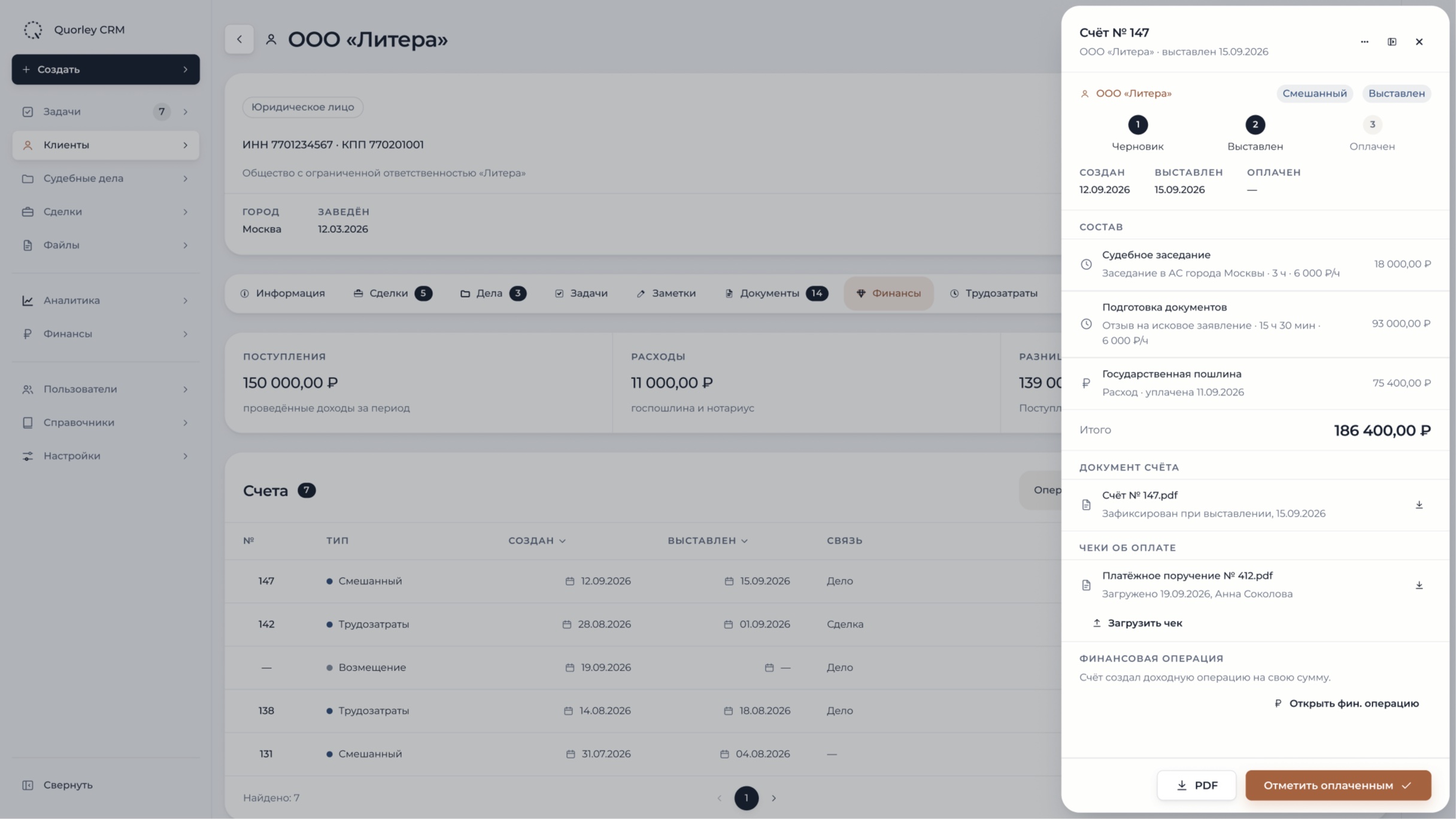Click step 1 Черновик in the status stepper
The height and width of the screenshot is (819, 1456).
coord(1137,134)
